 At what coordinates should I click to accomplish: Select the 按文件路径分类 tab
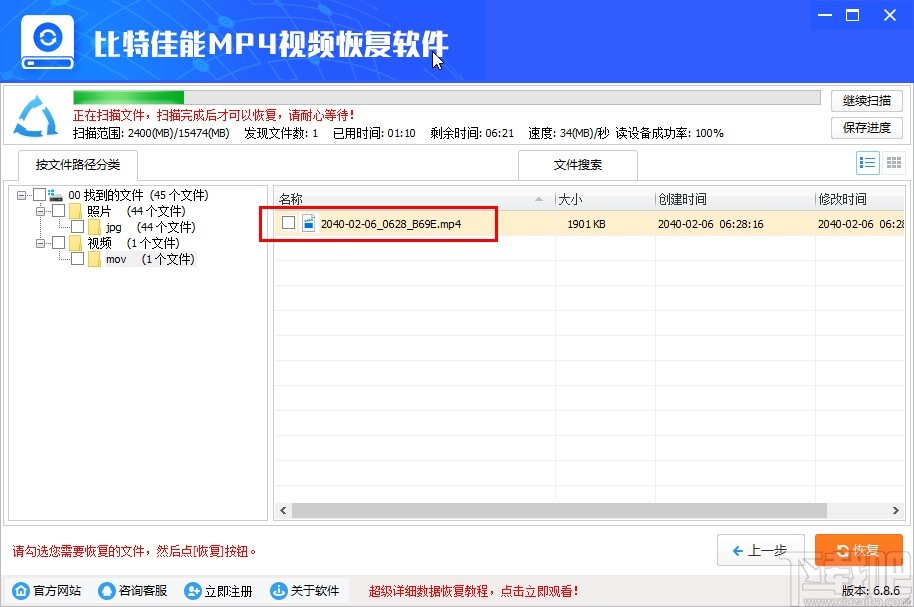coord(76,165)
